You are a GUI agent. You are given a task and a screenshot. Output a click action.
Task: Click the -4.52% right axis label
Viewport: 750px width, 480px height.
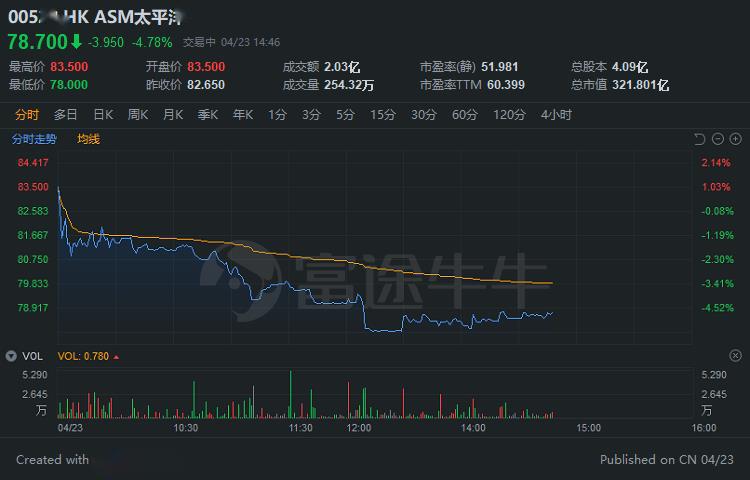pos(717,307)
